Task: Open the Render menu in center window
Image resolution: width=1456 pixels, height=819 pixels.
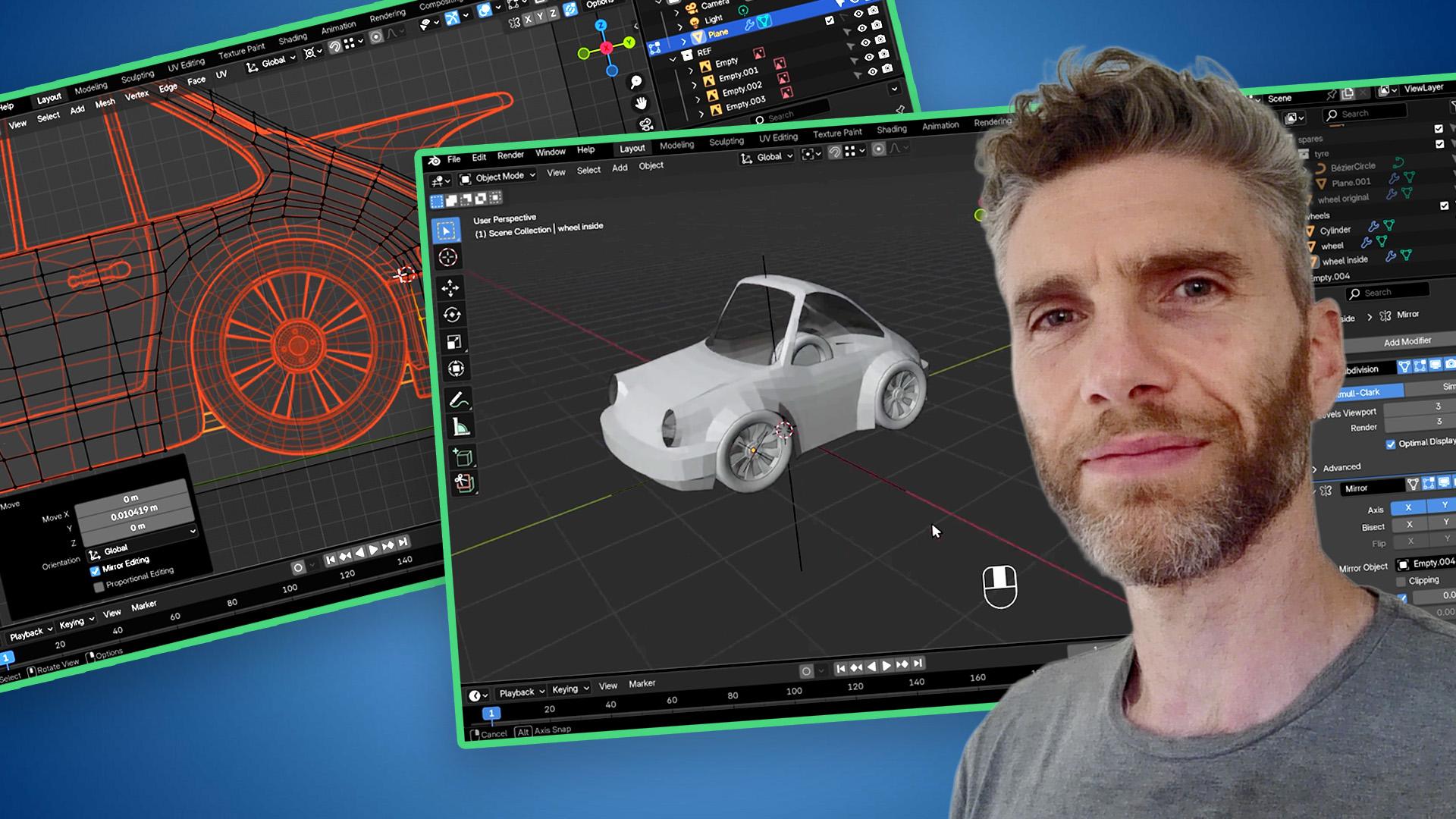Action: [x=510, y=155]
